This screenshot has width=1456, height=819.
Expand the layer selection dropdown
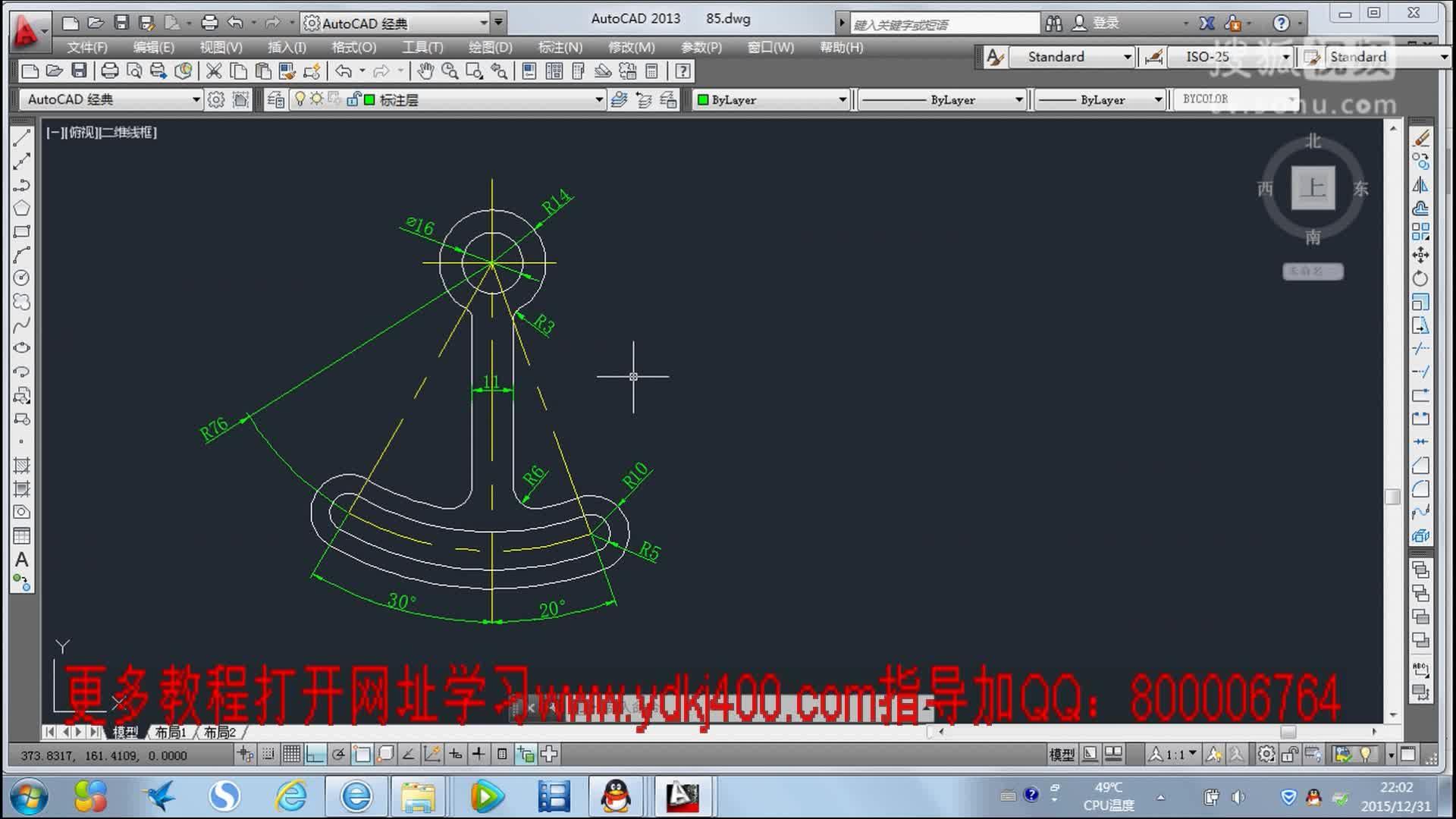[599, 99]
